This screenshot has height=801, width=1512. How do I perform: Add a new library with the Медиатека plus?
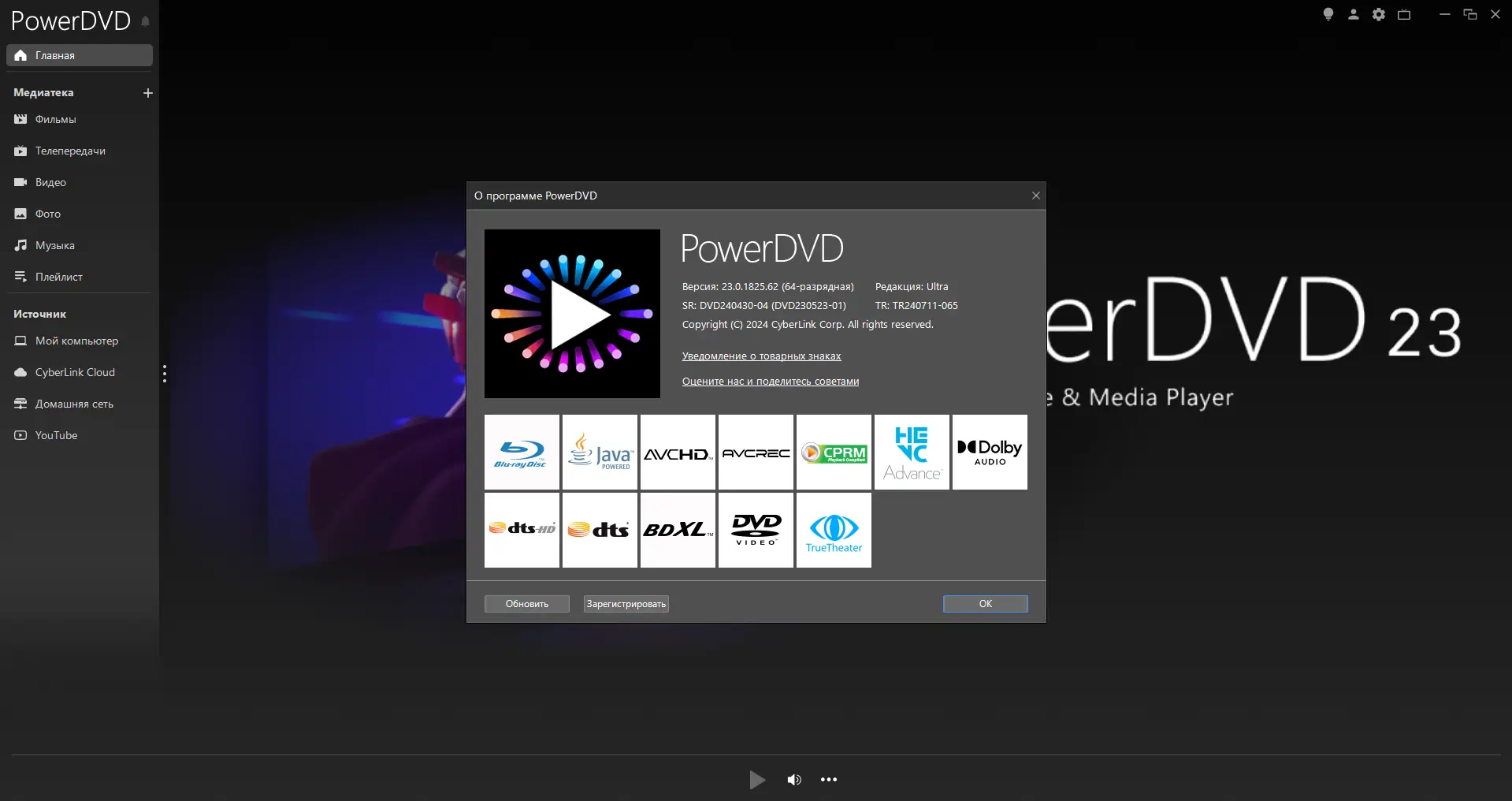click(147, 93)
